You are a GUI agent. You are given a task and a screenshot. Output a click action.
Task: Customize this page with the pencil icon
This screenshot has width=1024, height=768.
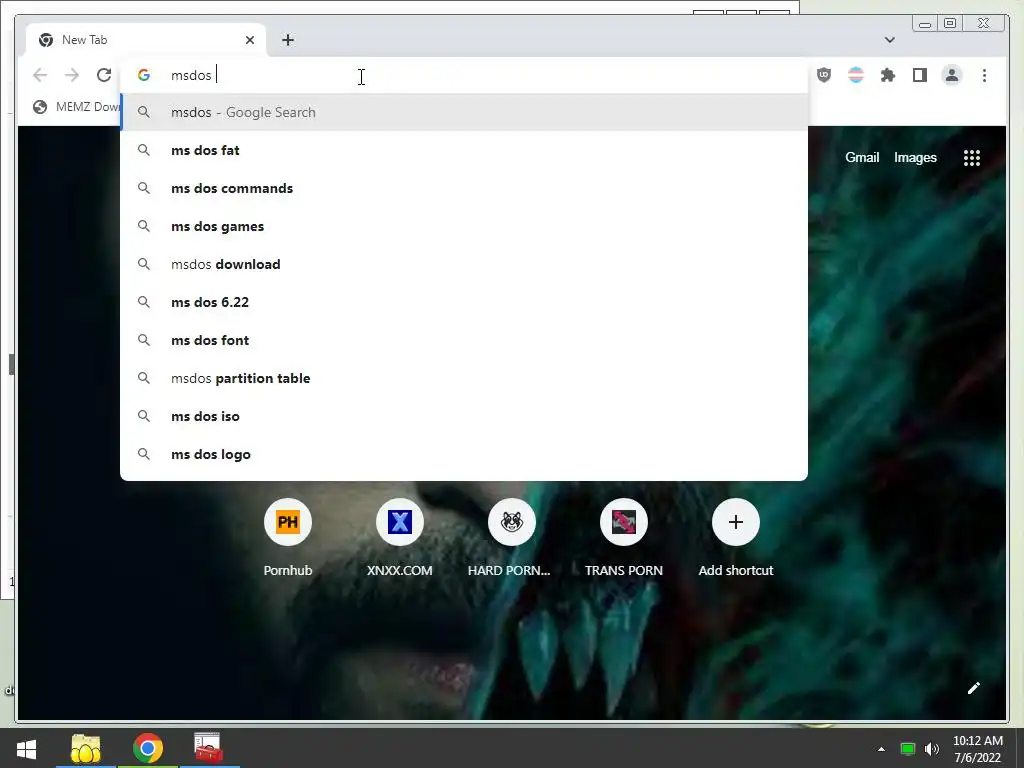click(974, 688)
